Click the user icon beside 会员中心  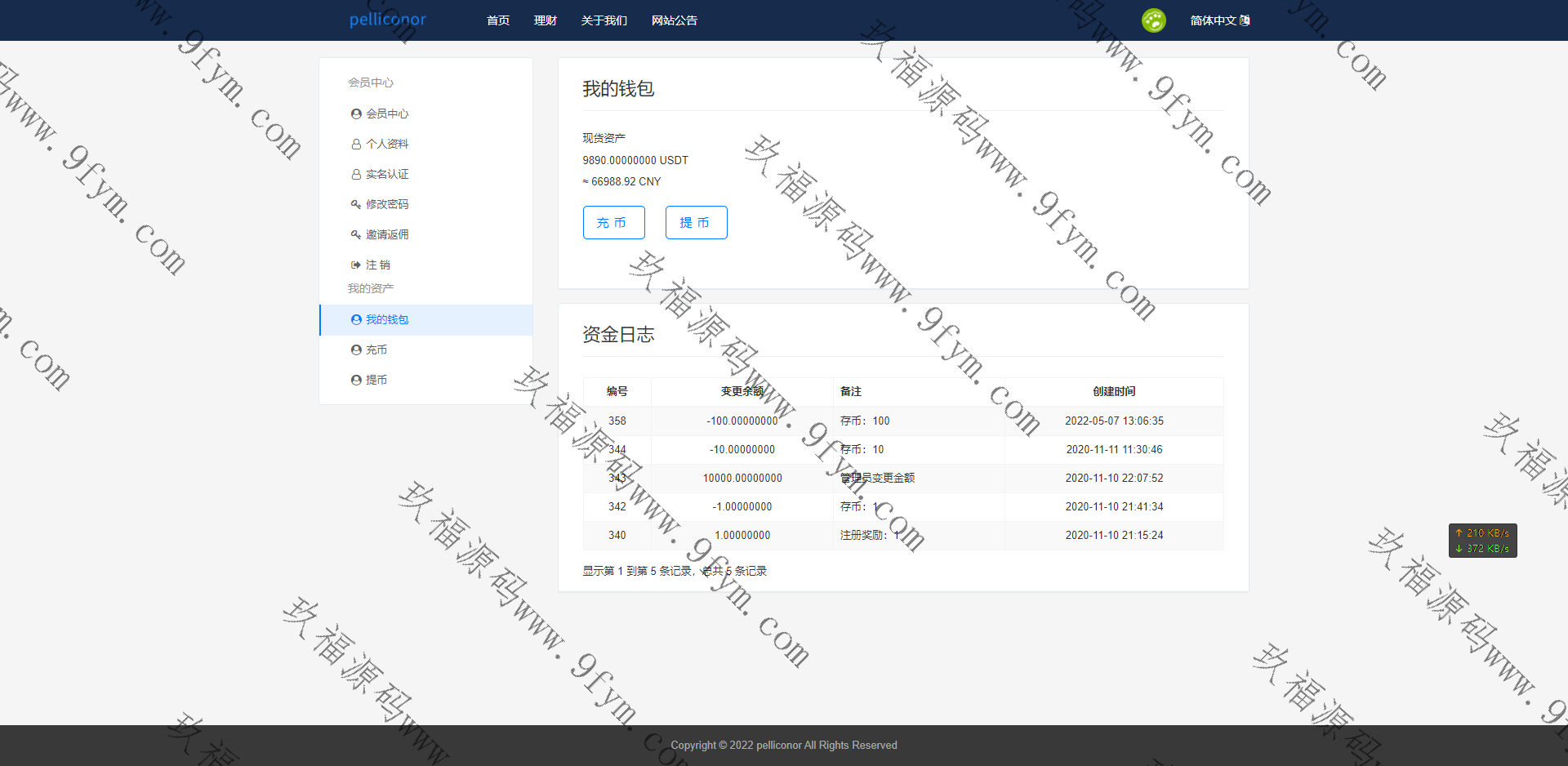(356, 114)
